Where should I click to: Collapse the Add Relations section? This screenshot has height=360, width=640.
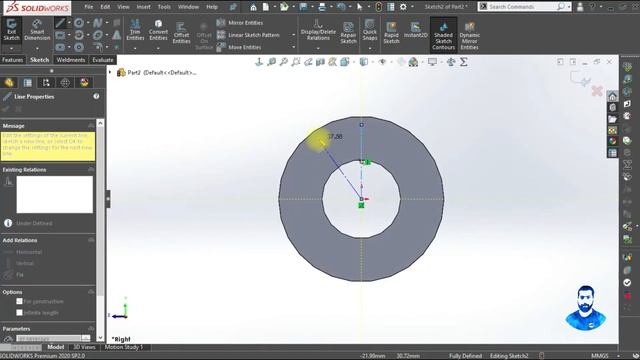point(91,240)
